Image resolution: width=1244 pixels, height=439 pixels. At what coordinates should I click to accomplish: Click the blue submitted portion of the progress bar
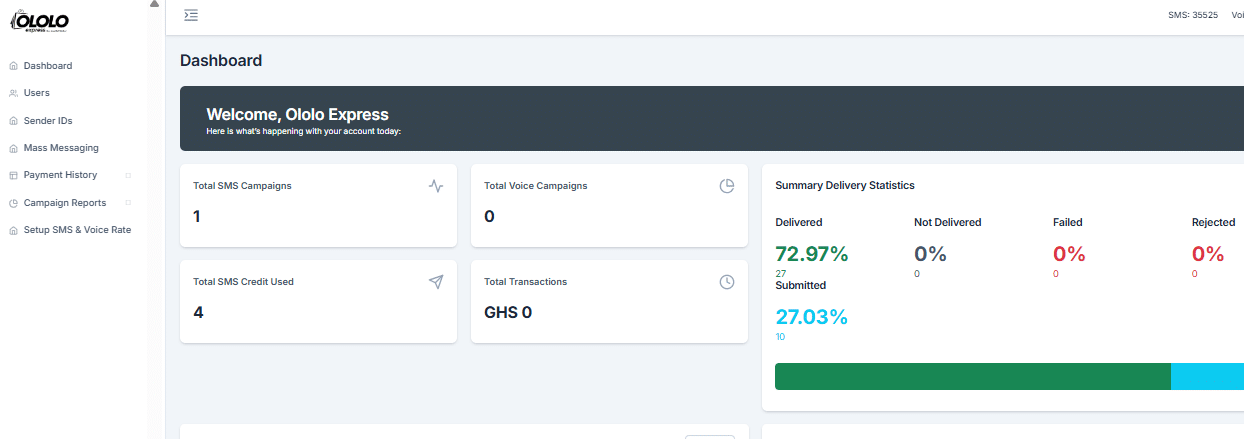tap(1207, 376)
